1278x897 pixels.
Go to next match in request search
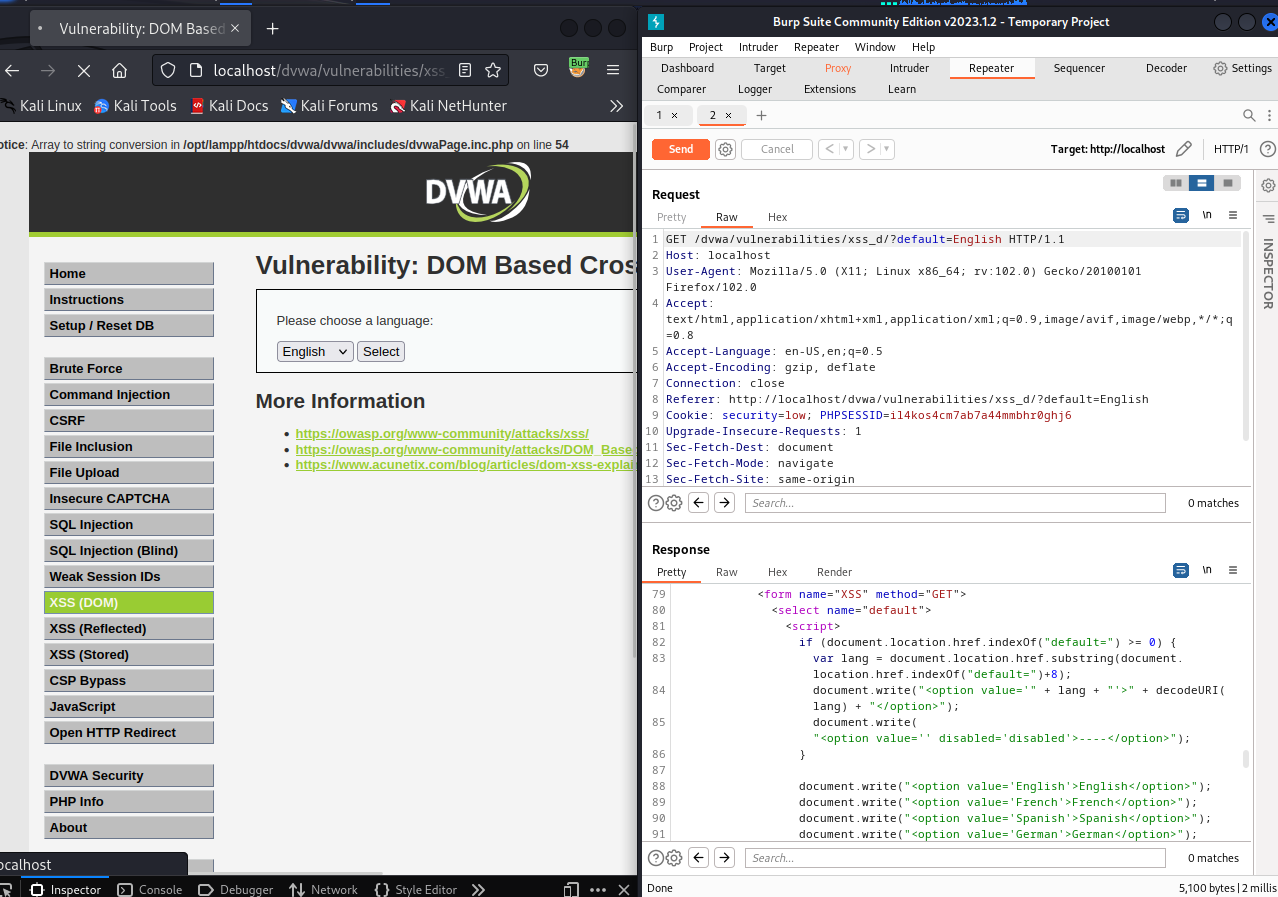(x=725, y=503)
